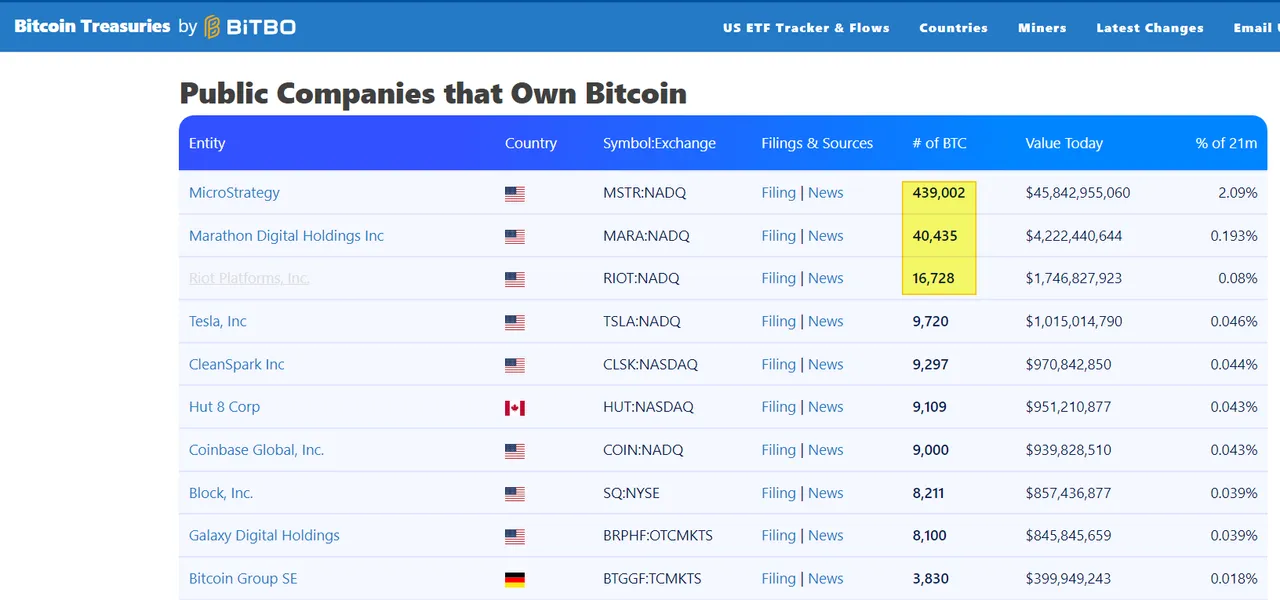Screen dimensions: 1280x600
Task: Open the Block, Inc. entity link
Action: pyautogui.click(x=221, y=493)
